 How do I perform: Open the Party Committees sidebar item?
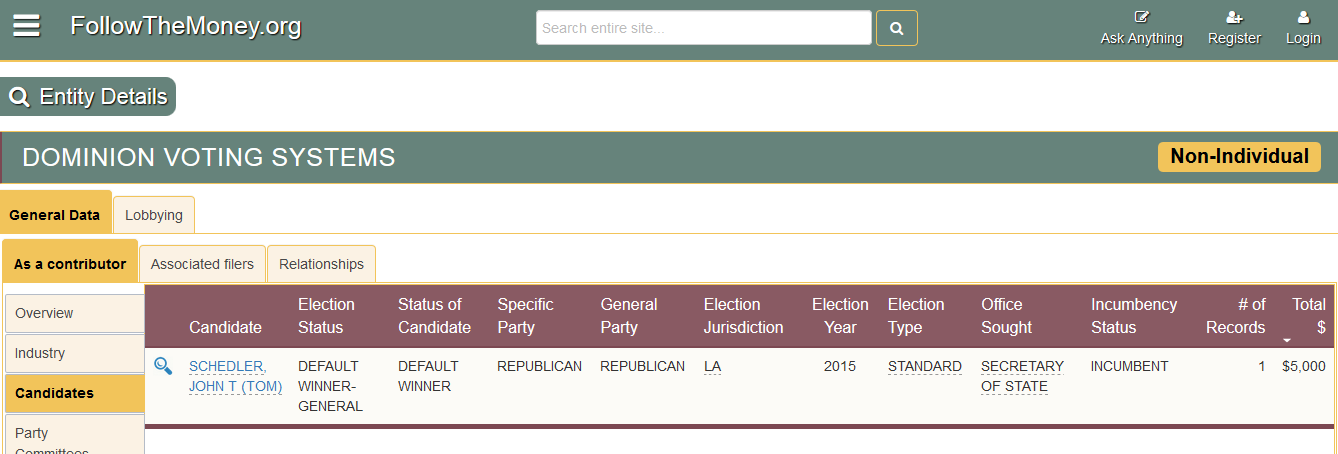pos(75,436)
